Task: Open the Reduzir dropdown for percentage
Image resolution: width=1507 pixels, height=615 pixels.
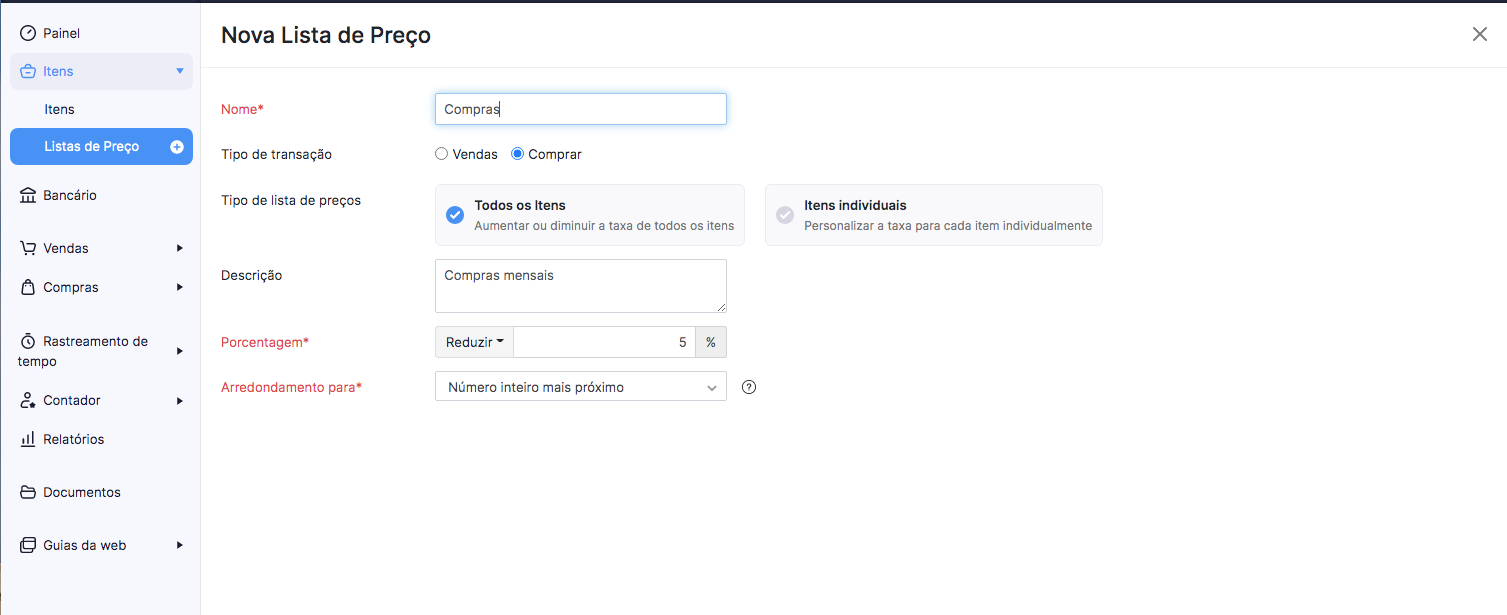Action: 474,342
